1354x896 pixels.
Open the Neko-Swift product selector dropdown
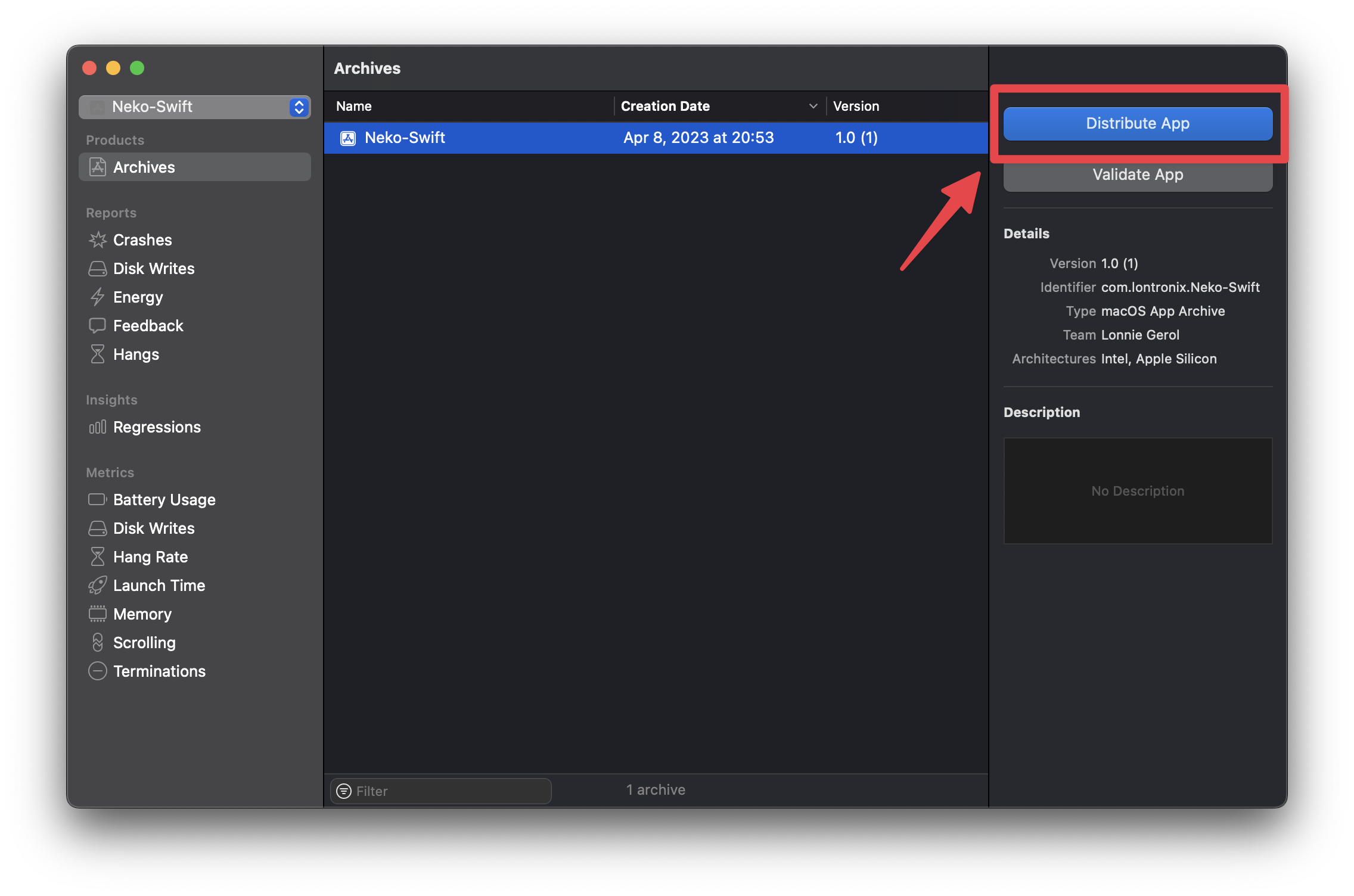[195, 107]
